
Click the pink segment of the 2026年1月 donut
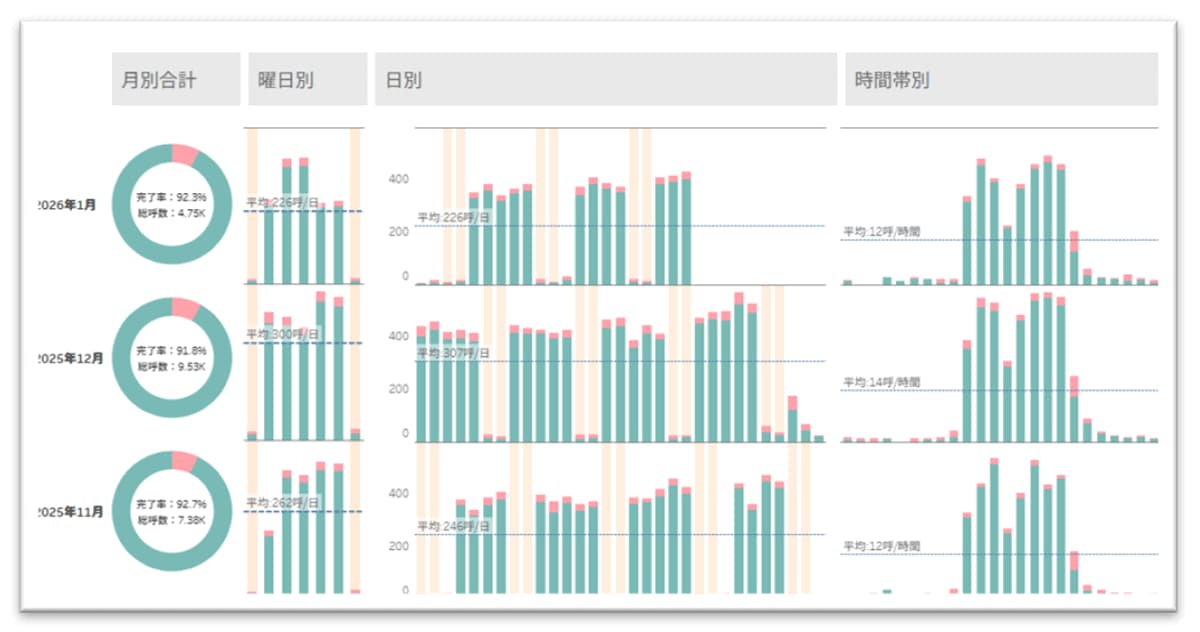click(x=184, y=154)
